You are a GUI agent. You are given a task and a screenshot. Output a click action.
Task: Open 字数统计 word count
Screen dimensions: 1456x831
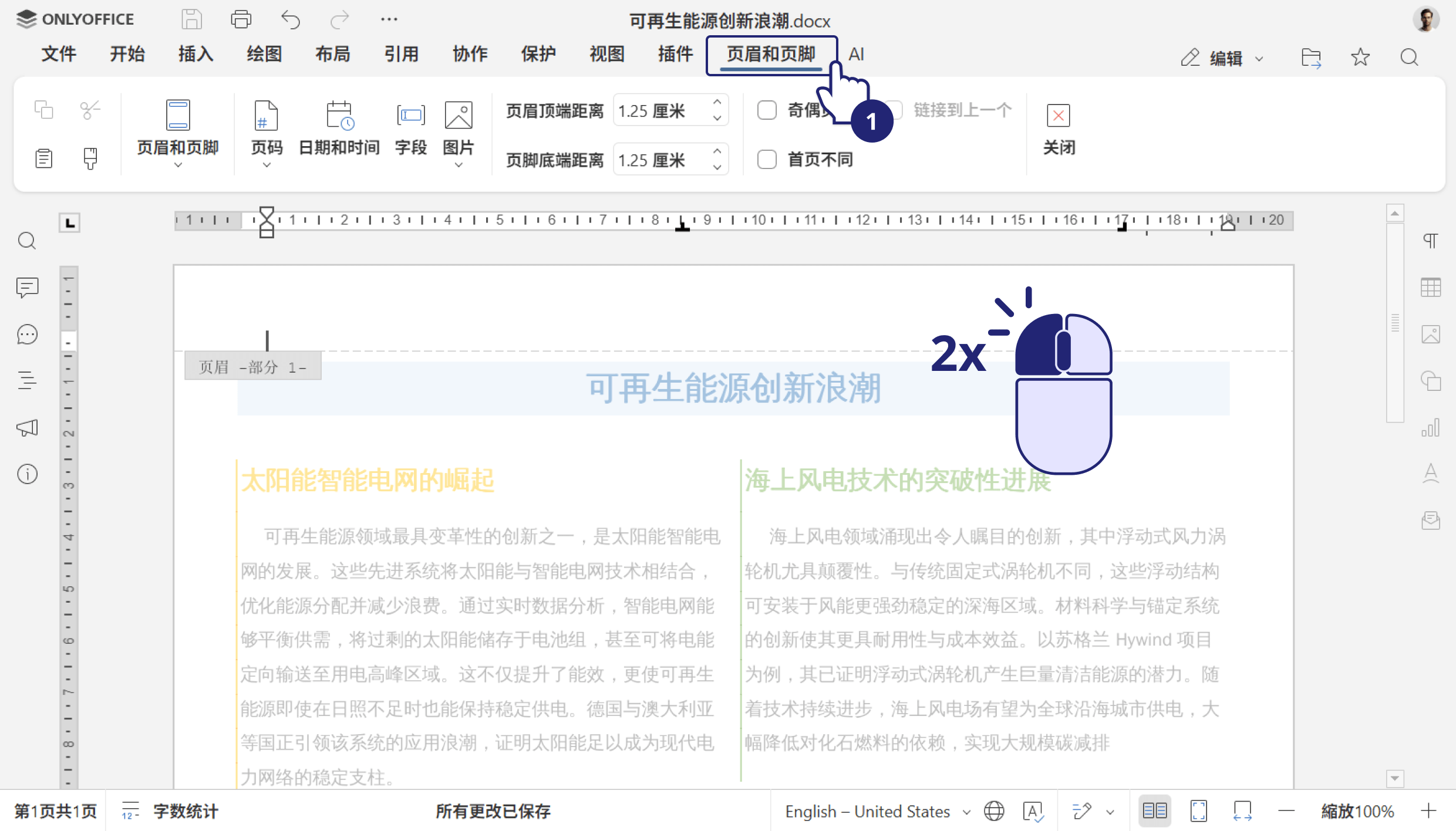pos(170,810)
